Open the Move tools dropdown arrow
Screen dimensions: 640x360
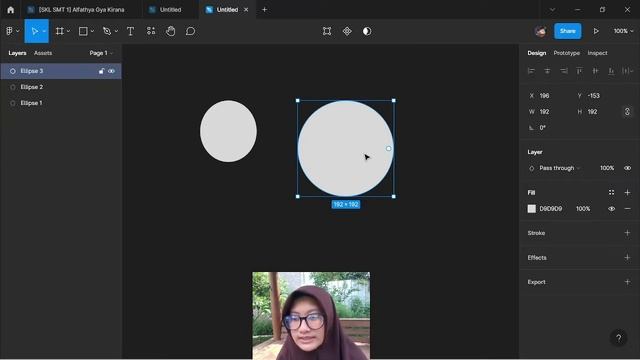44,31
